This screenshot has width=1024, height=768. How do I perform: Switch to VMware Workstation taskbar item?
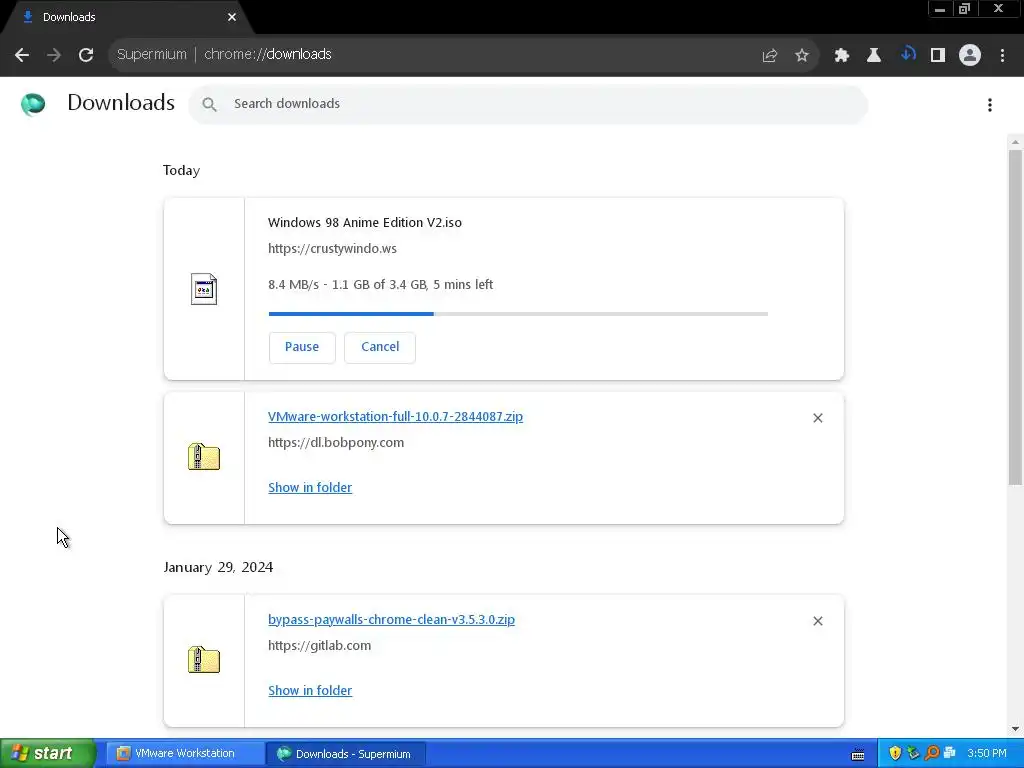click(x=184, y=754)
